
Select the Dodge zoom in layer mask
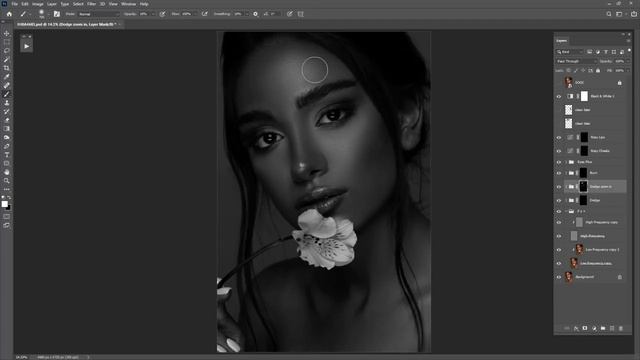[x=583, y=187]
